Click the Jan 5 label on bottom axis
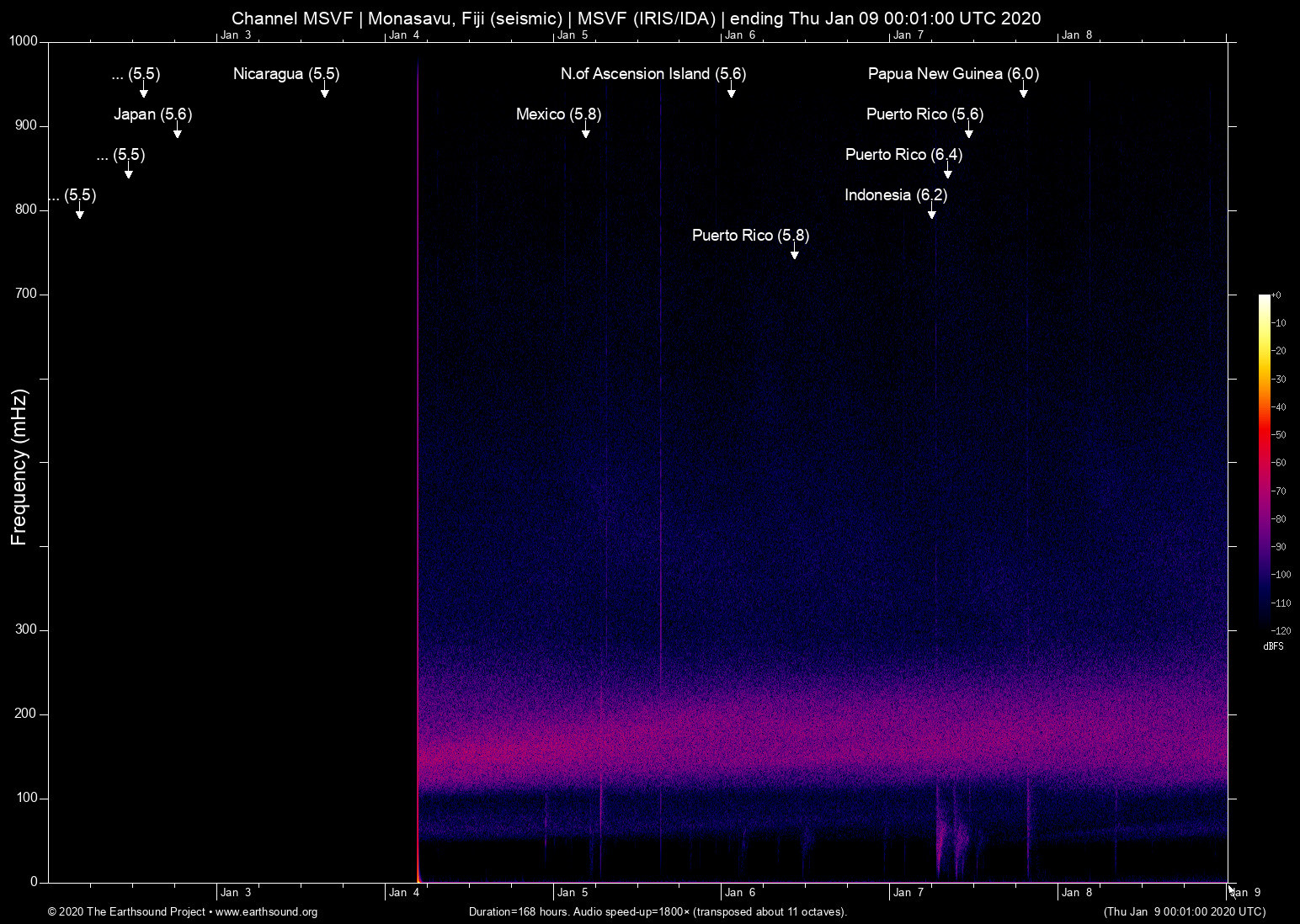 pos(573,893)
